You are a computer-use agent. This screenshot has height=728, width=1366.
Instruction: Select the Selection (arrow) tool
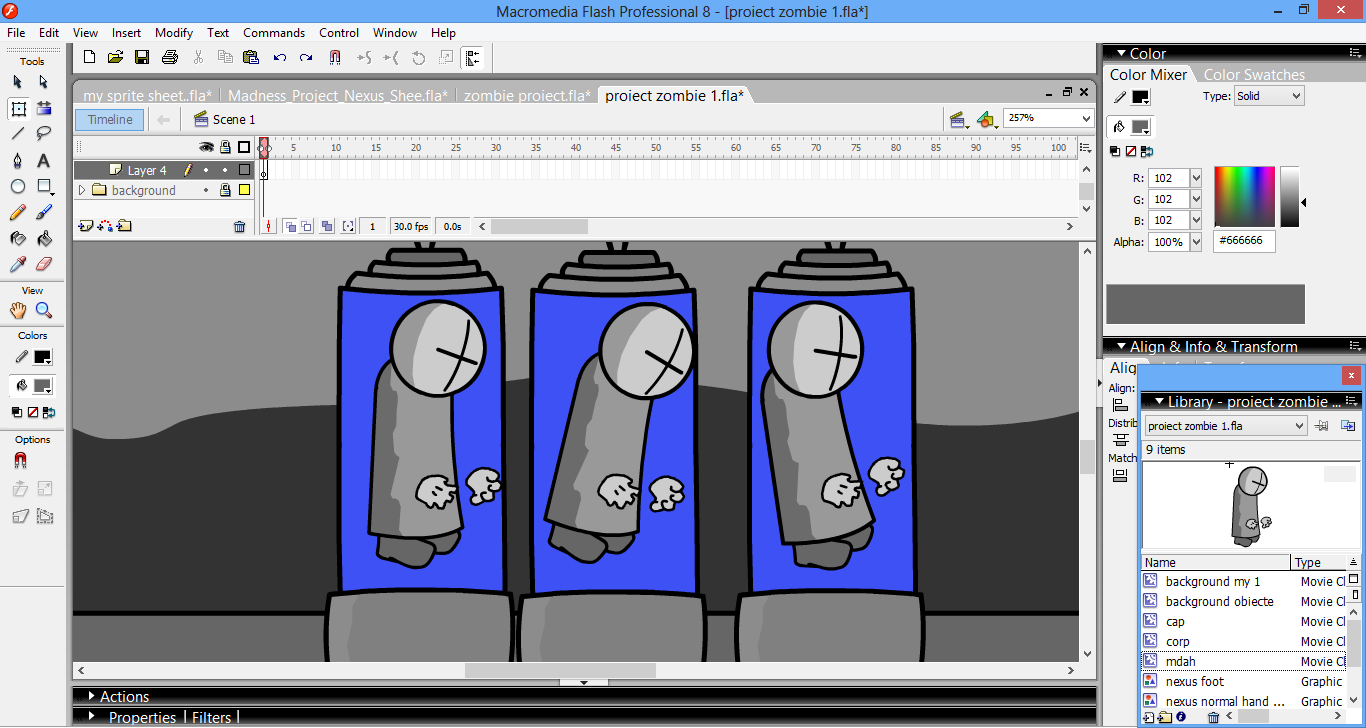(x=18, y=82)
